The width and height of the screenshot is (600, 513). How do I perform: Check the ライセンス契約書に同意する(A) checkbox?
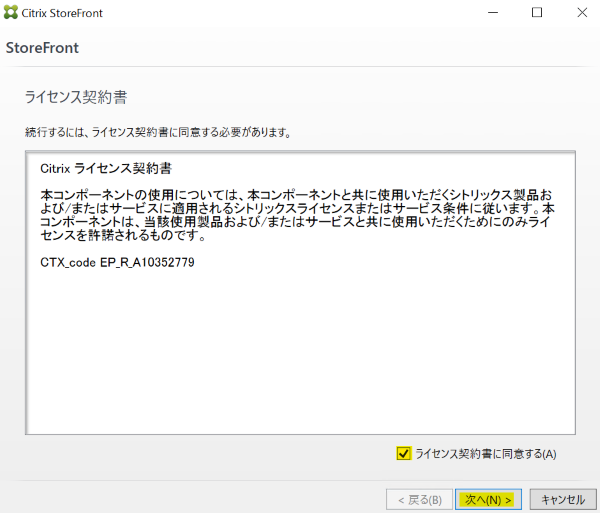tap(403, 453)
